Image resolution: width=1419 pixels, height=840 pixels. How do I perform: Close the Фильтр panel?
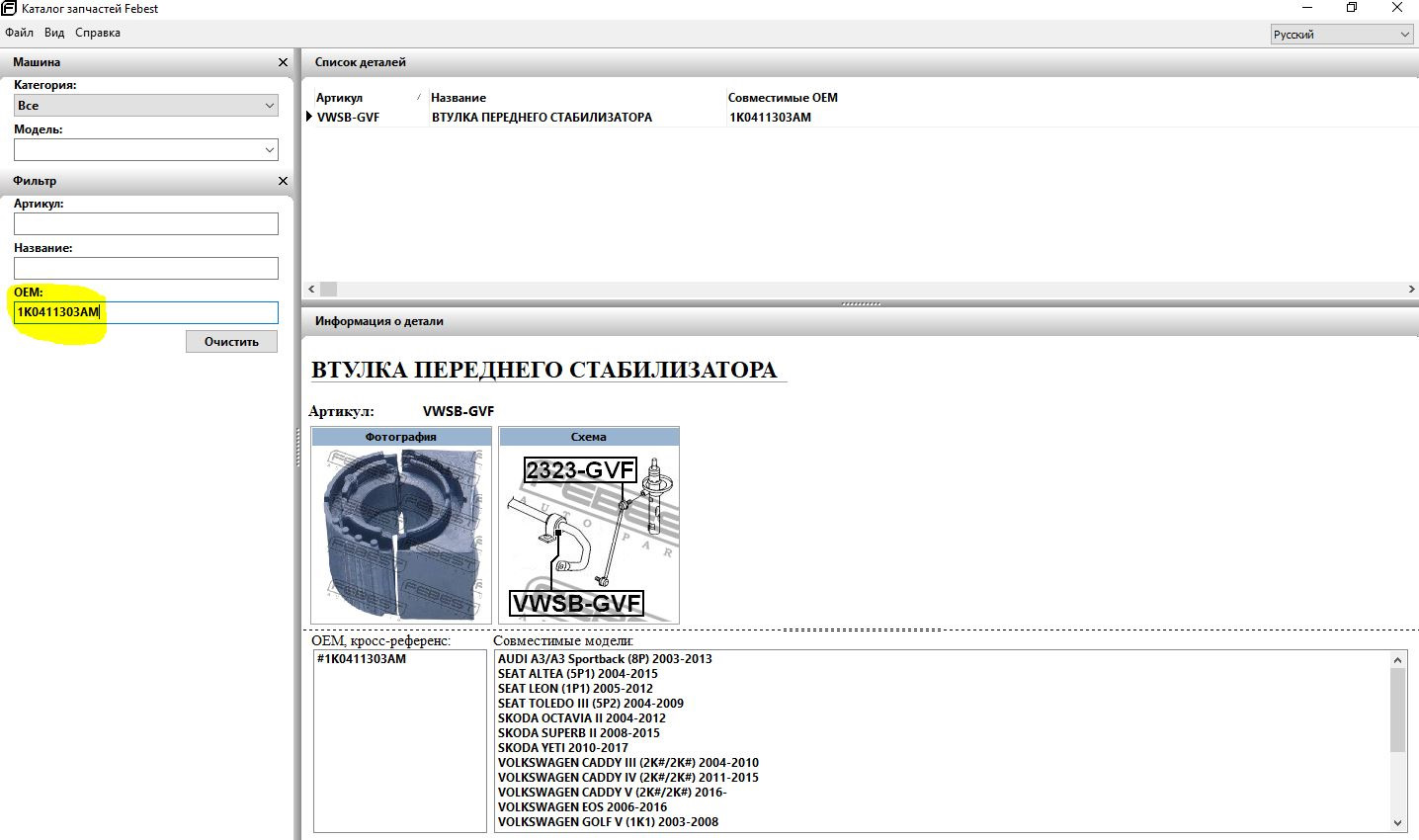[284, 181]
